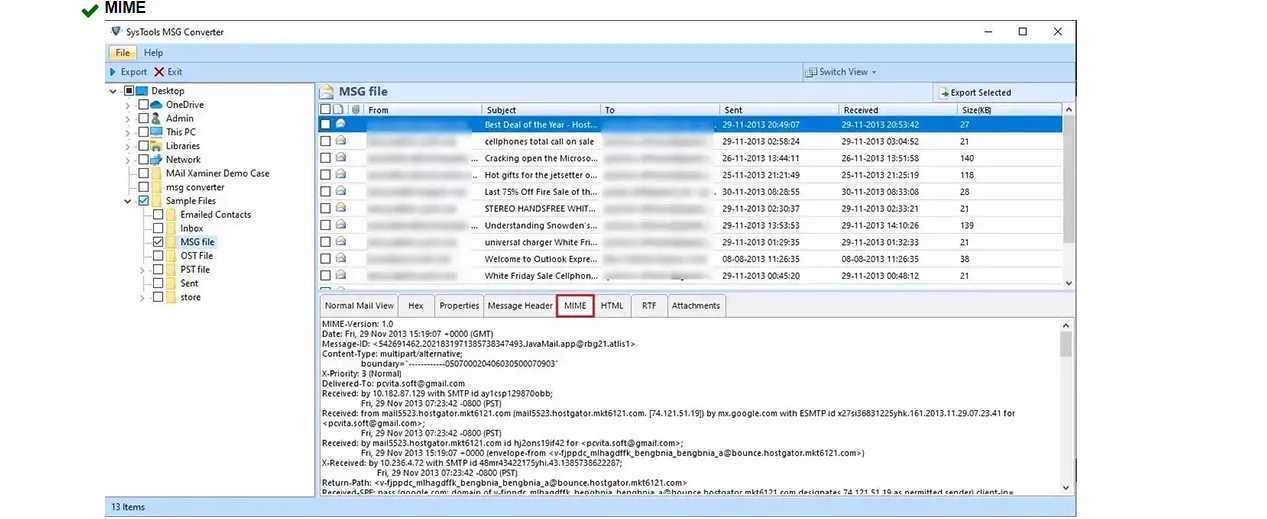Check the Emailed Contacts checkbox

pos(158,215)
